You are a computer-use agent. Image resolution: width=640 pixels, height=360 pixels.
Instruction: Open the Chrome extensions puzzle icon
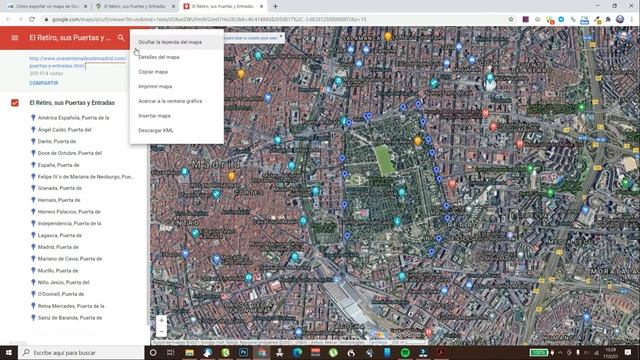[608, 19]
